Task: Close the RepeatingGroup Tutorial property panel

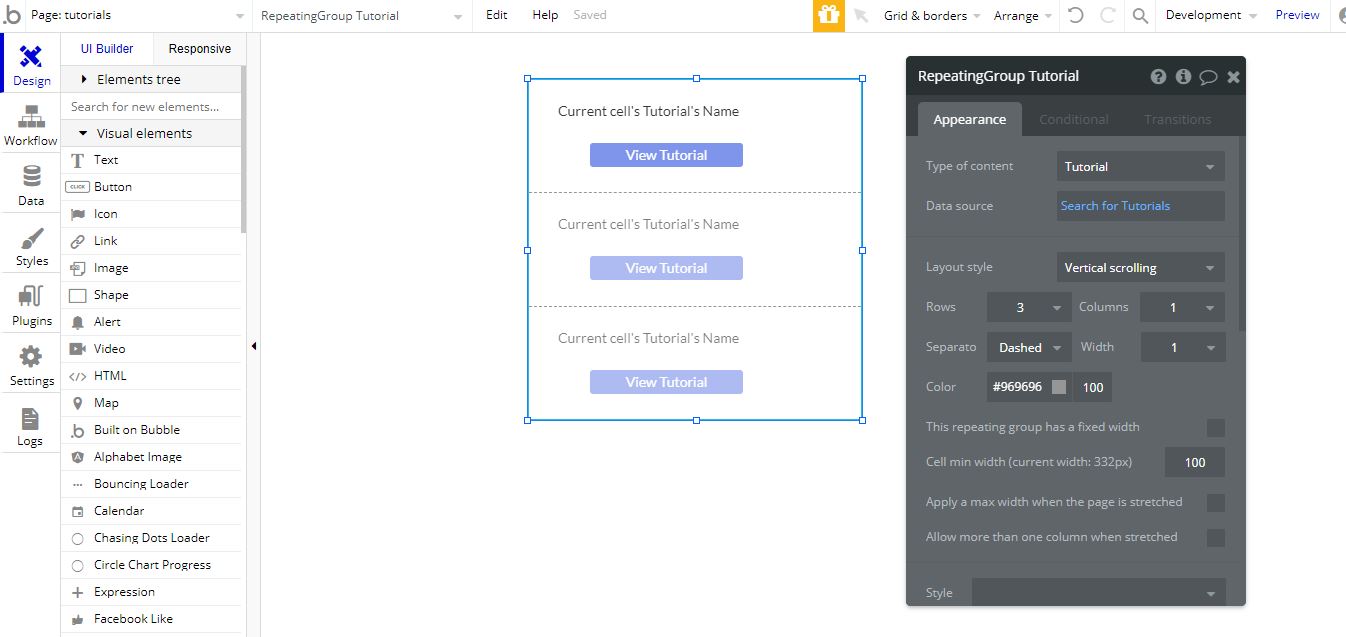Action: 1233,76
